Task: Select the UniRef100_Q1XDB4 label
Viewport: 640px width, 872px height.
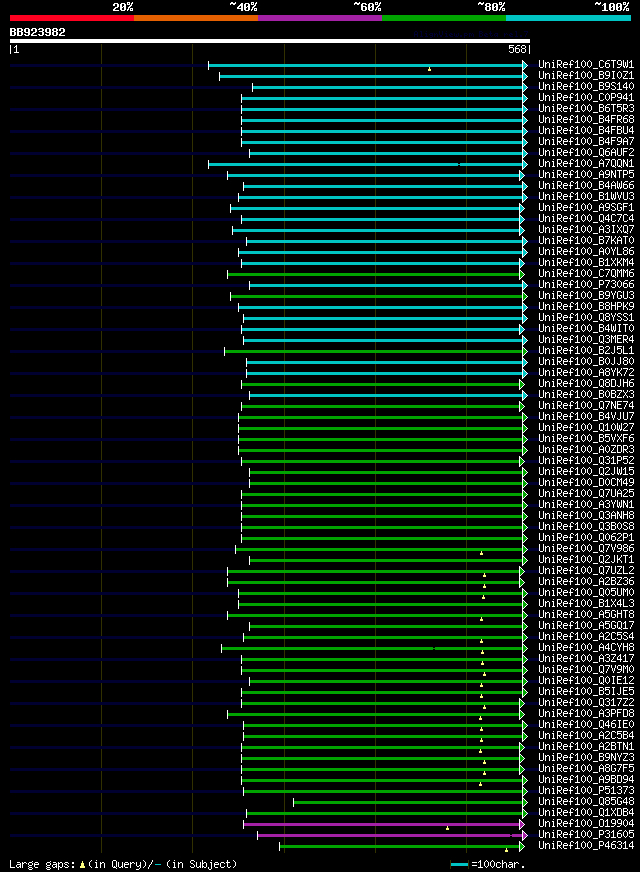Action: tap(586, 812)
